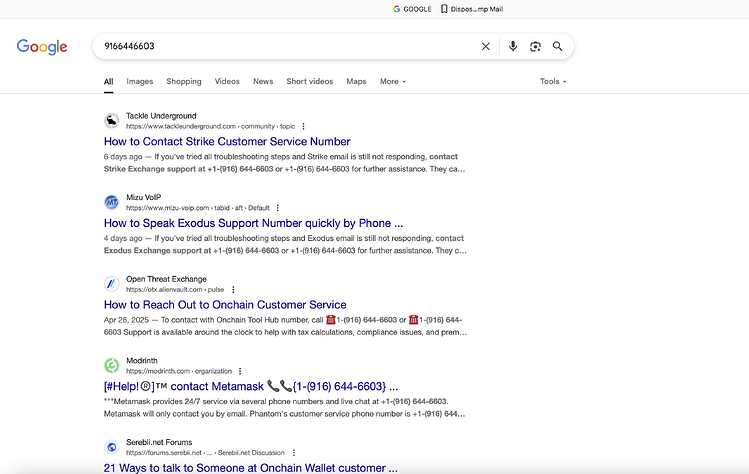Viewport: 749px width, 474px height.
Task: Click the forums.serebii.net URL breadcrumb
Action: click(x=205, y=452)
